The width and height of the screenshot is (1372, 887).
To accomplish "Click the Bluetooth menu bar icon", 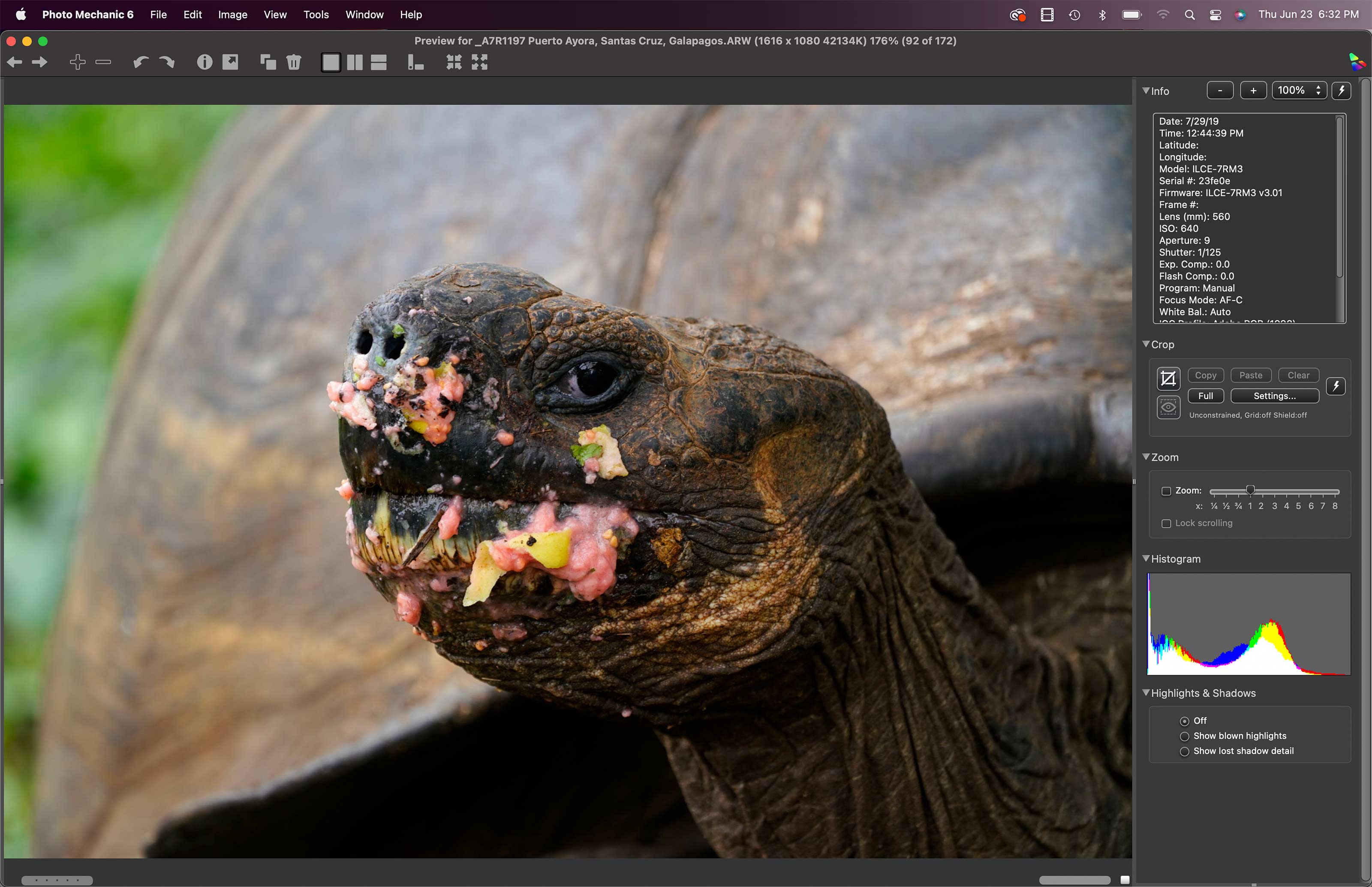I will 1102,15.
